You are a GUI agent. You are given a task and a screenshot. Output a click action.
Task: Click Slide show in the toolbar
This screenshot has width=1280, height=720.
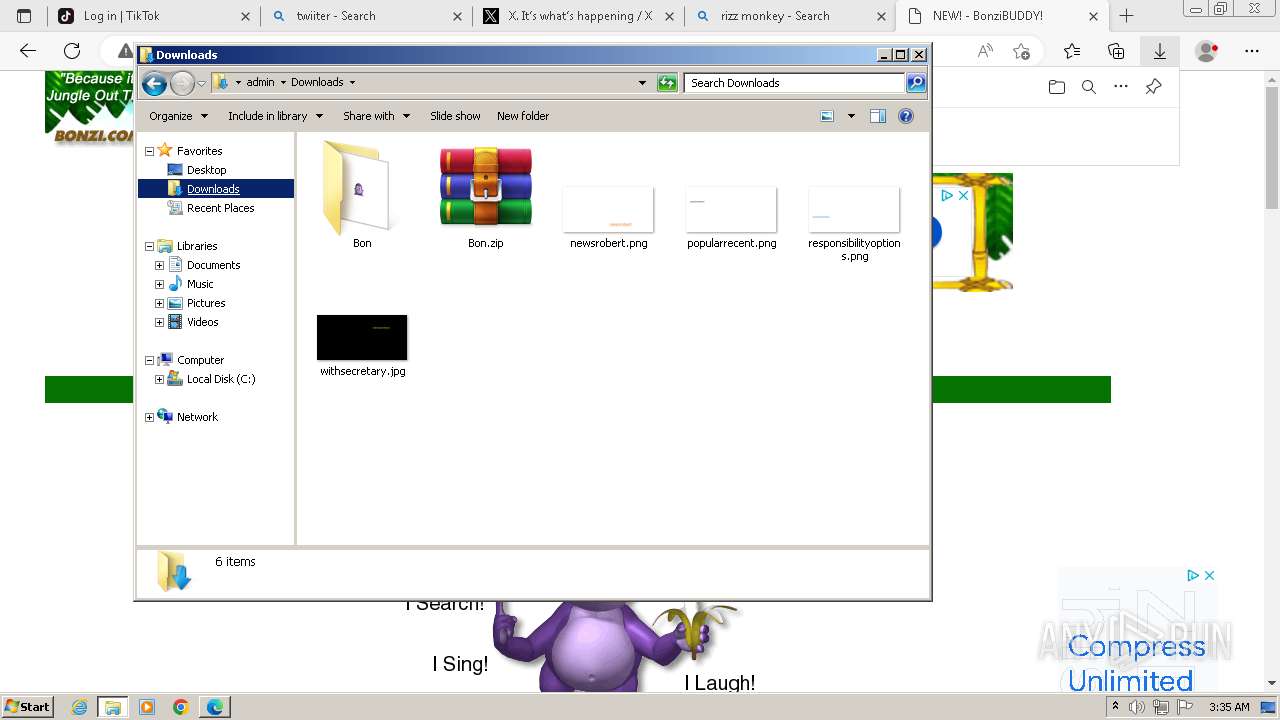coord(455,116)
